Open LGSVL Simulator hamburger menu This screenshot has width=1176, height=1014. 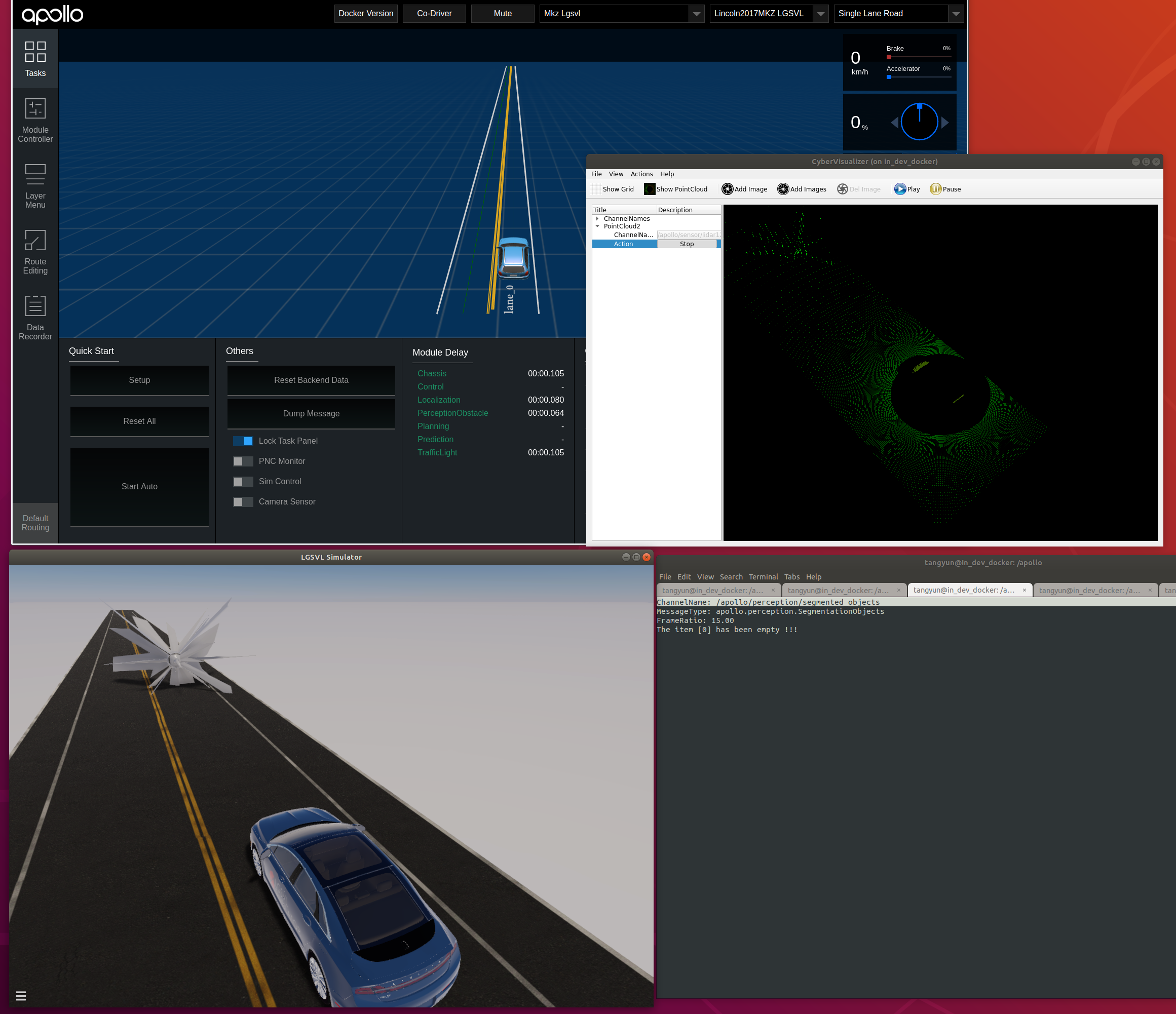[21, 996]
